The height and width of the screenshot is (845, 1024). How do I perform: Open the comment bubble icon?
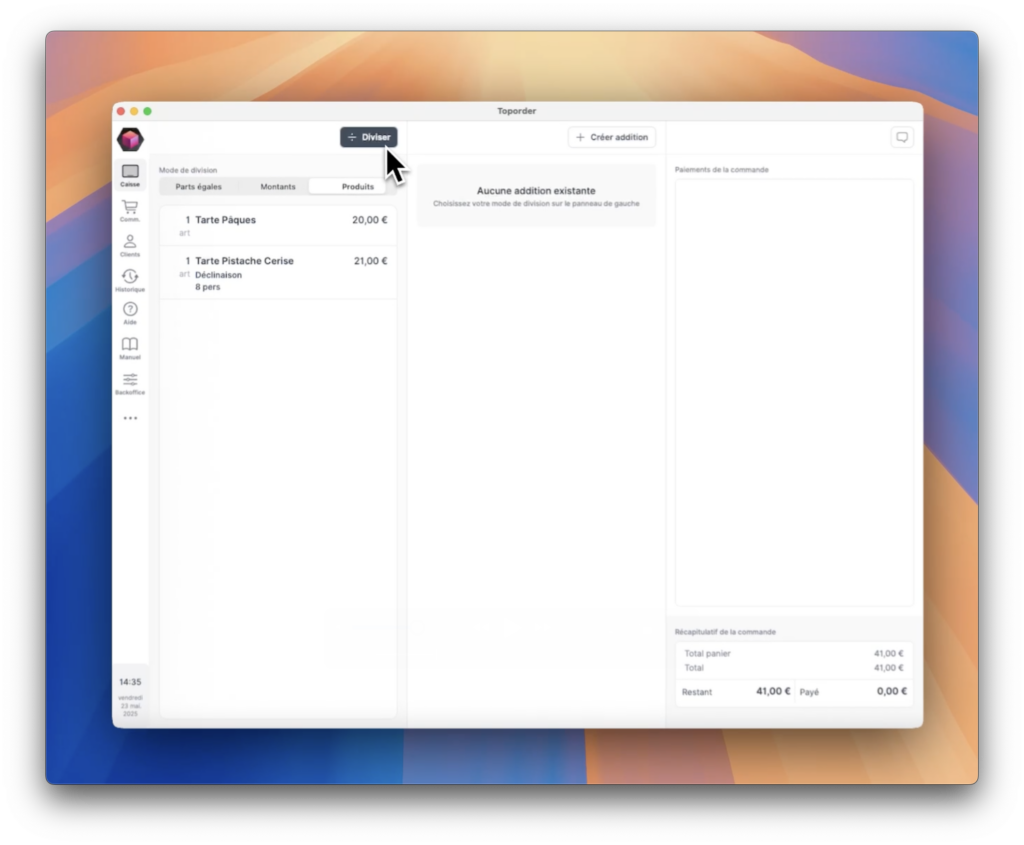pos(901,137)
